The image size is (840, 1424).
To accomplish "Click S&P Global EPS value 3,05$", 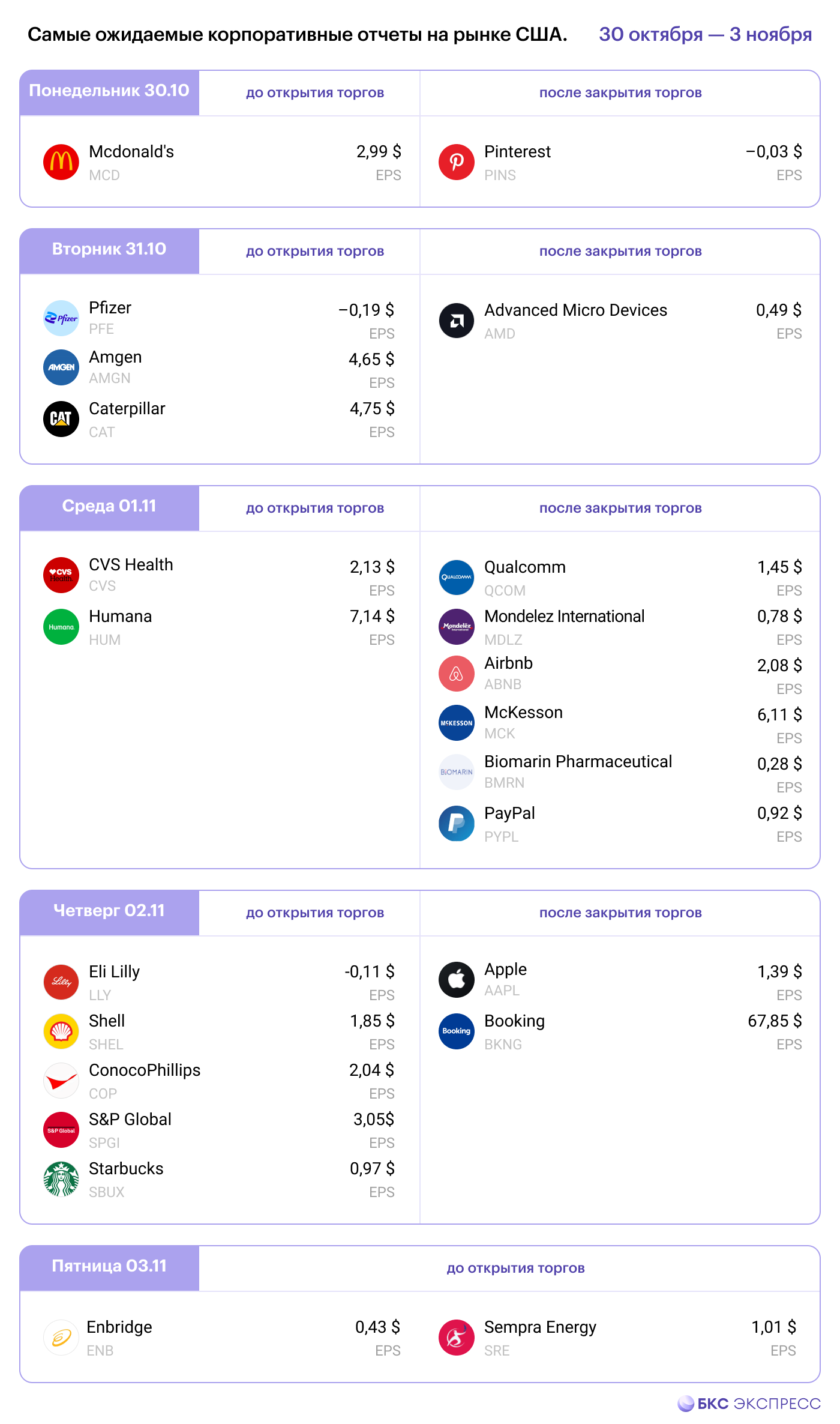I will click(x=374, y=1120).
